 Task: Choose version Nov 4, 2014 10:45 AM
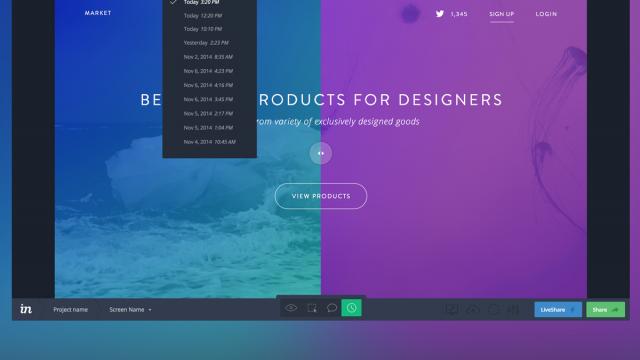pyautogui.click(x=209, y=142)
